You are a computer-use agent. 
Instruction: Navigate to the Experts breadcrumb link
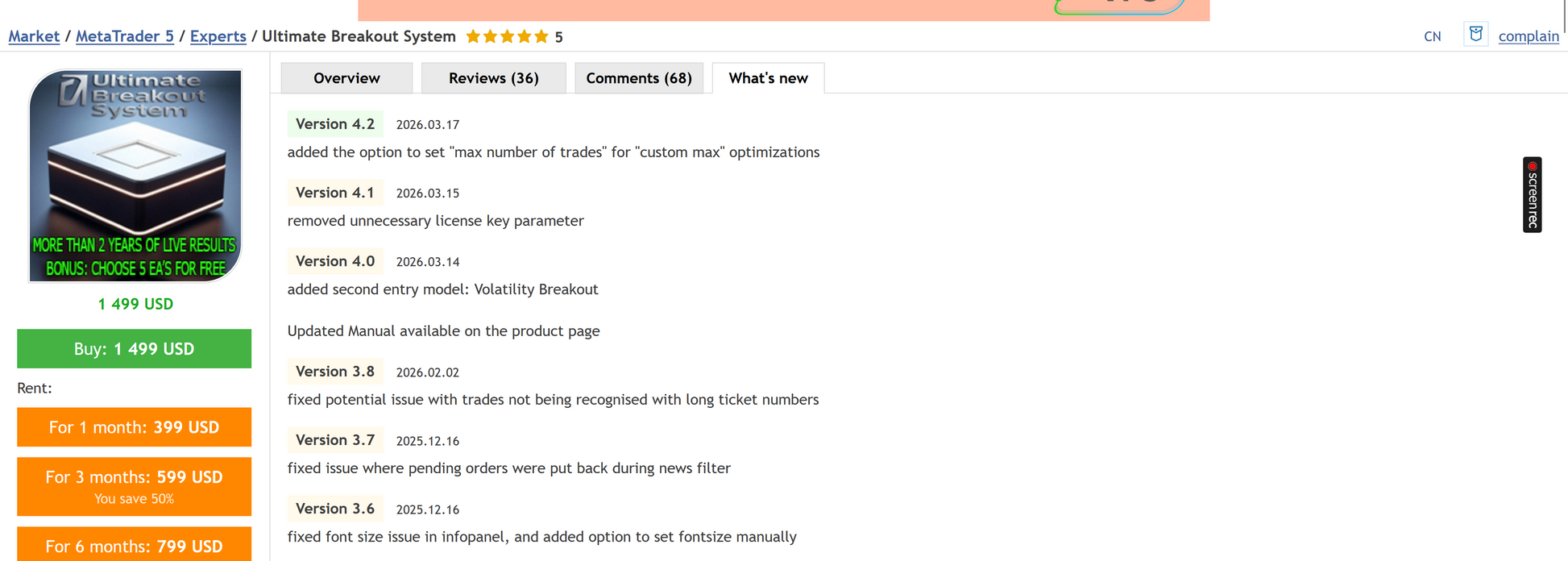[x=218, y=36]
